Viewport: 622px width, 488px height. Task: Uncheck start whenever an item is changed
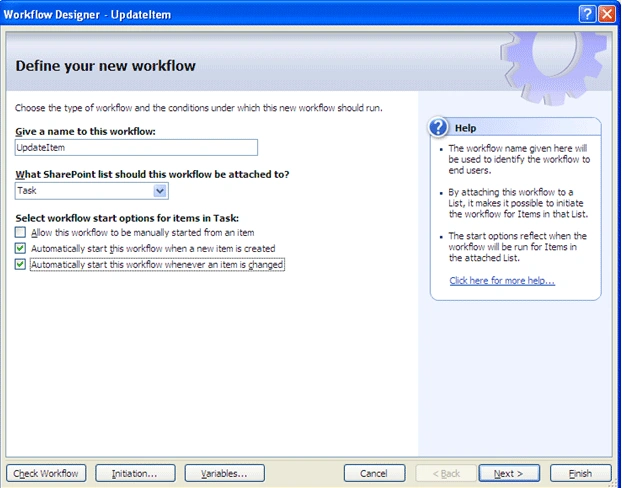[20, 264]
